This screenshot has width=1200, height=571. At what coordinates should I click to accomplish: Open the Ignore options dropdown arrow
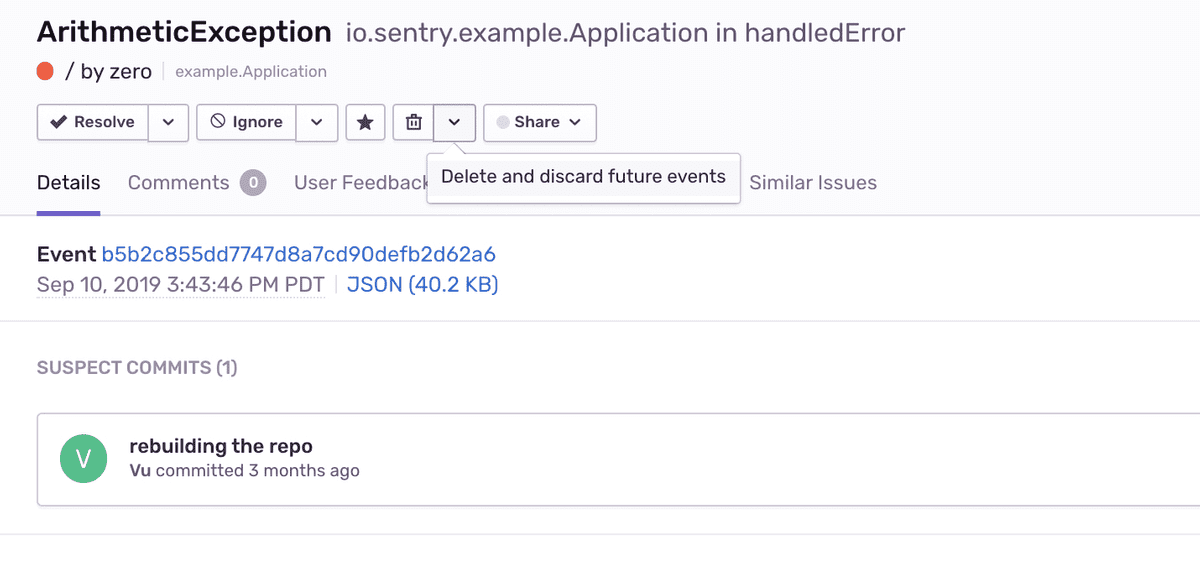316,122
